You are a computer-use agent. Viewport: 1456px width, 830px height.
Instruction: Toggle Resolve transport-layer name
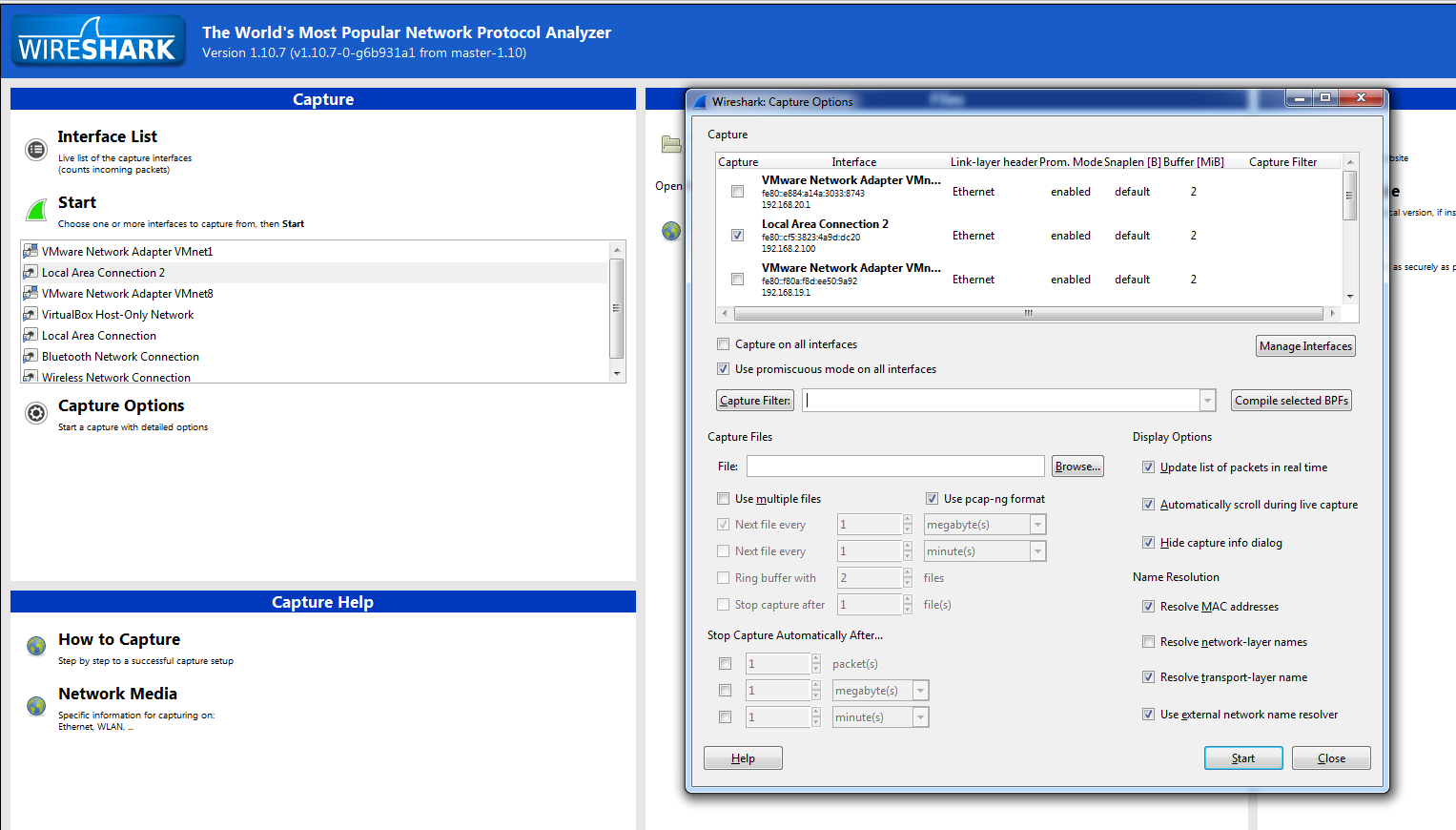1148,676
